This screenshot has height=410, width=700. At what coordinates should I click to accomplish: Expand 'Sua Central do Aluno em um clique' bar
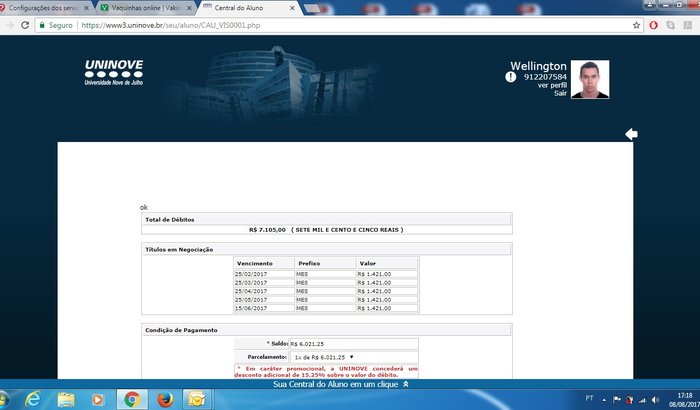point(341,384)
